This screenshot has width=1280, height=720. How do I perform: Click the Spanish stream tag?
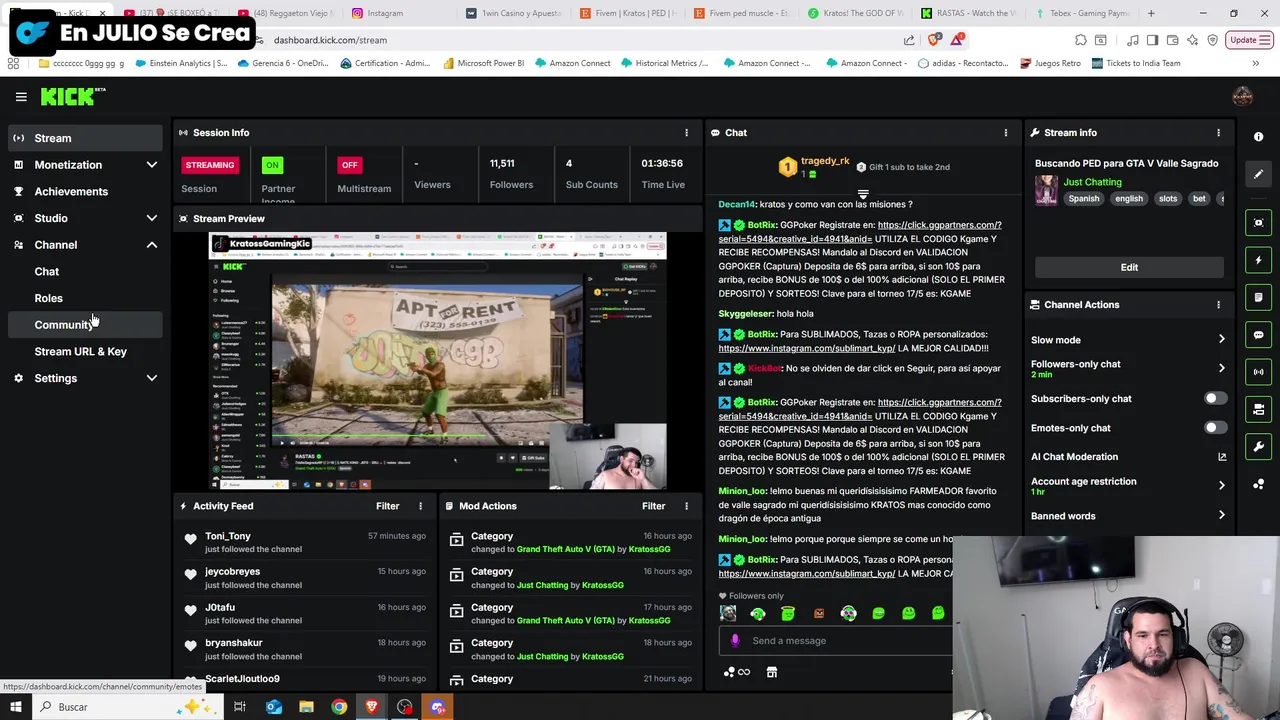pyautogui.click(x=1083, y=199)
